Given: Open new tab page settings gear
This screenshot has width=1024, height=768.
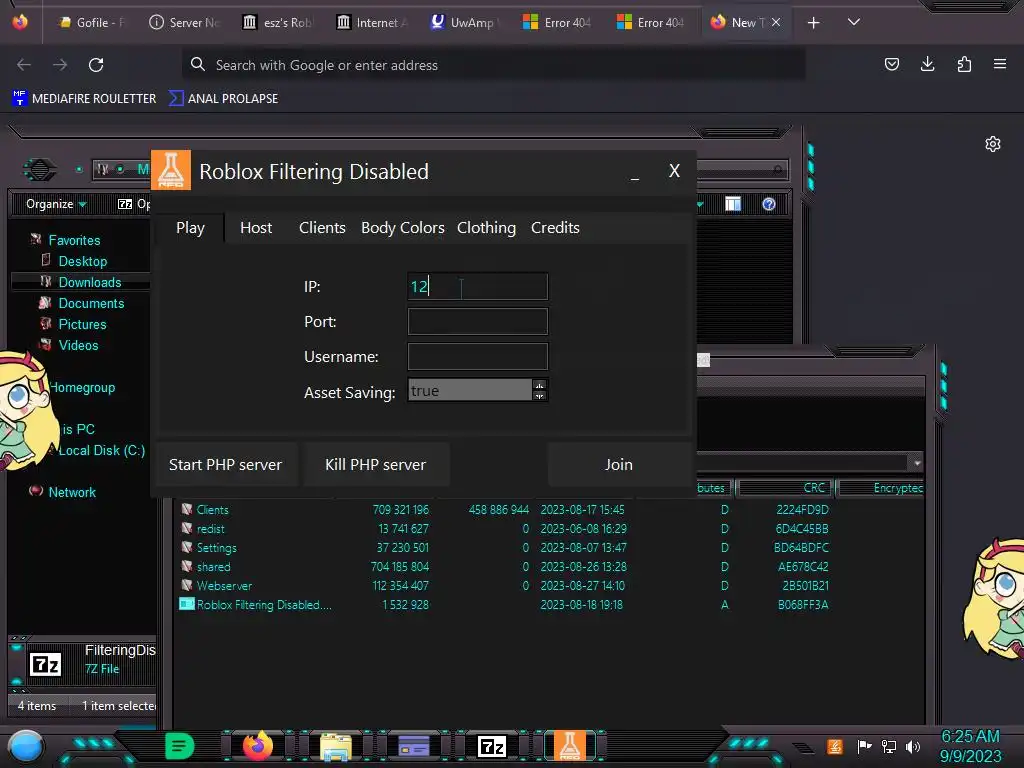Looking at the screenshot, I should coord(993,144).
